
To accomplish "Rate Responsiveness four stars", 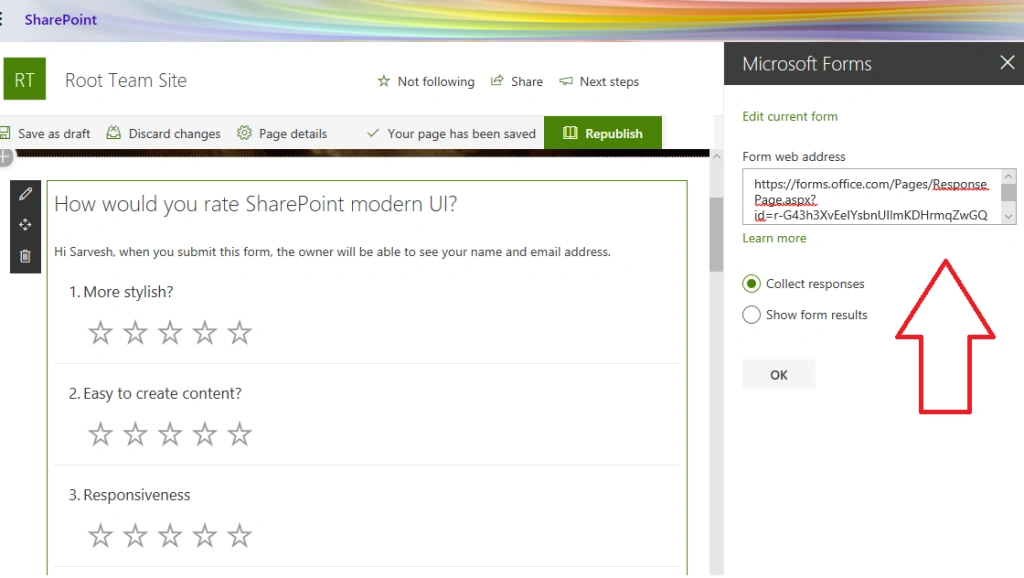I will point(204,536).
